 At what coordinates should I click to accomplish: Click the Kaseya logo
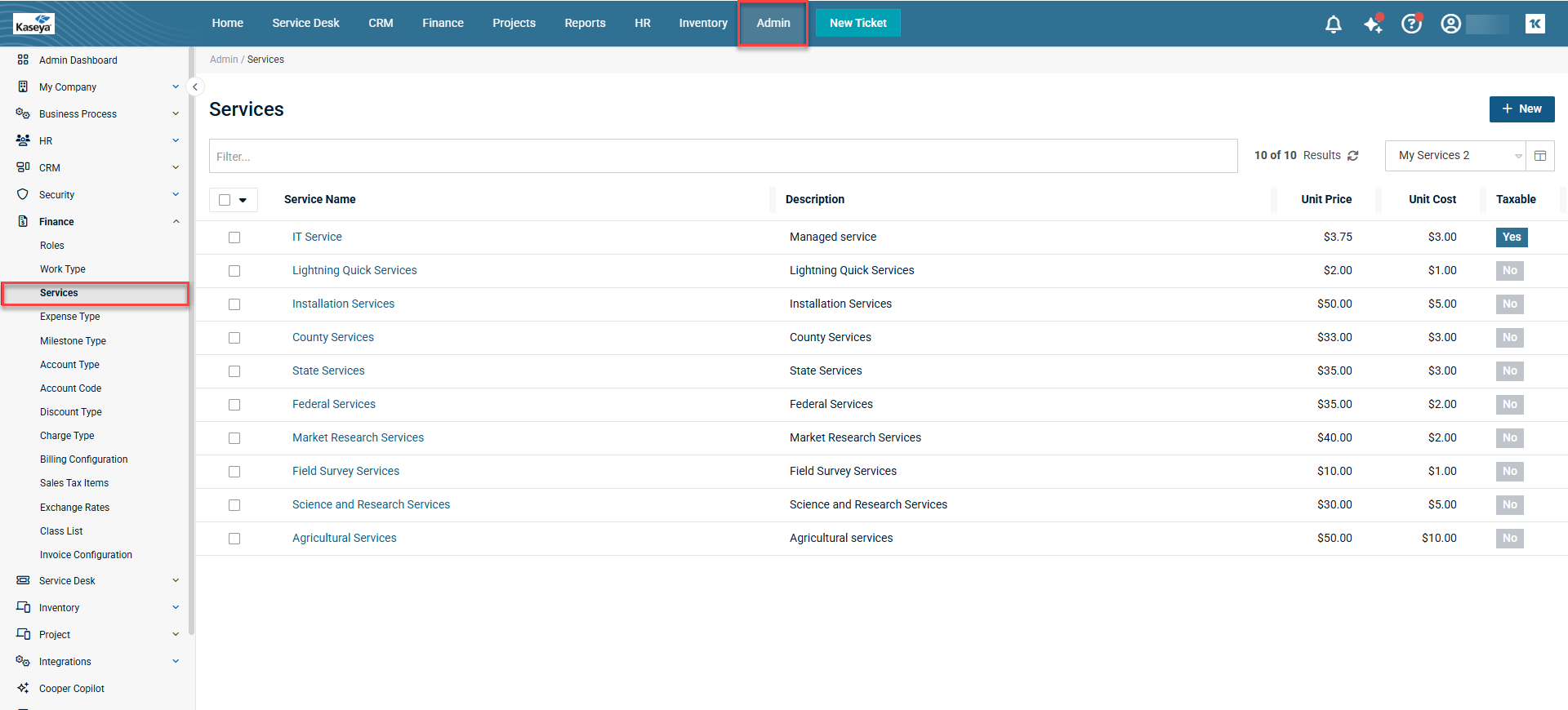coord(33,24)
